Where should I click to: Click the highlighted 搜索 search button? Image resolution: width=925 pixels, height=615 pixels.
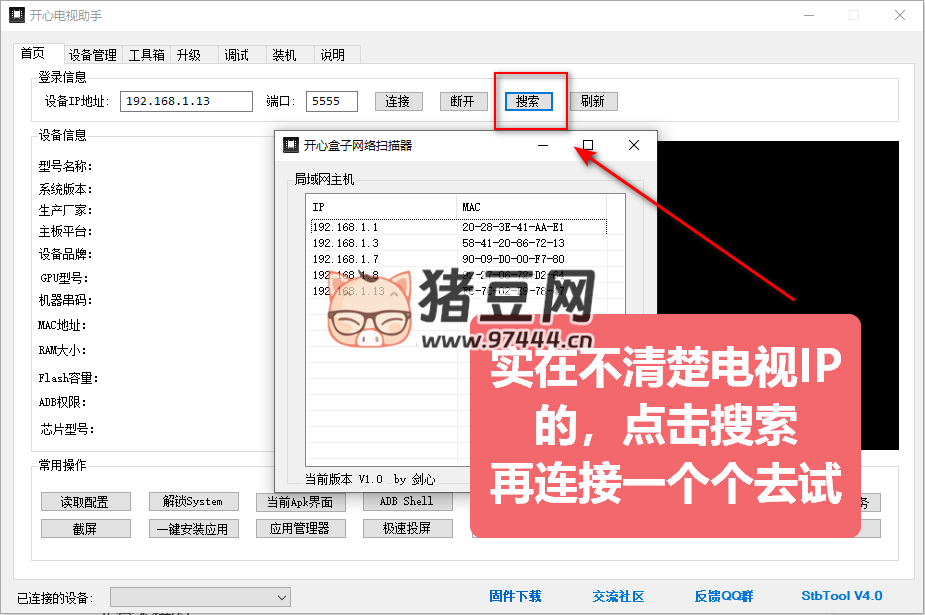528,100
